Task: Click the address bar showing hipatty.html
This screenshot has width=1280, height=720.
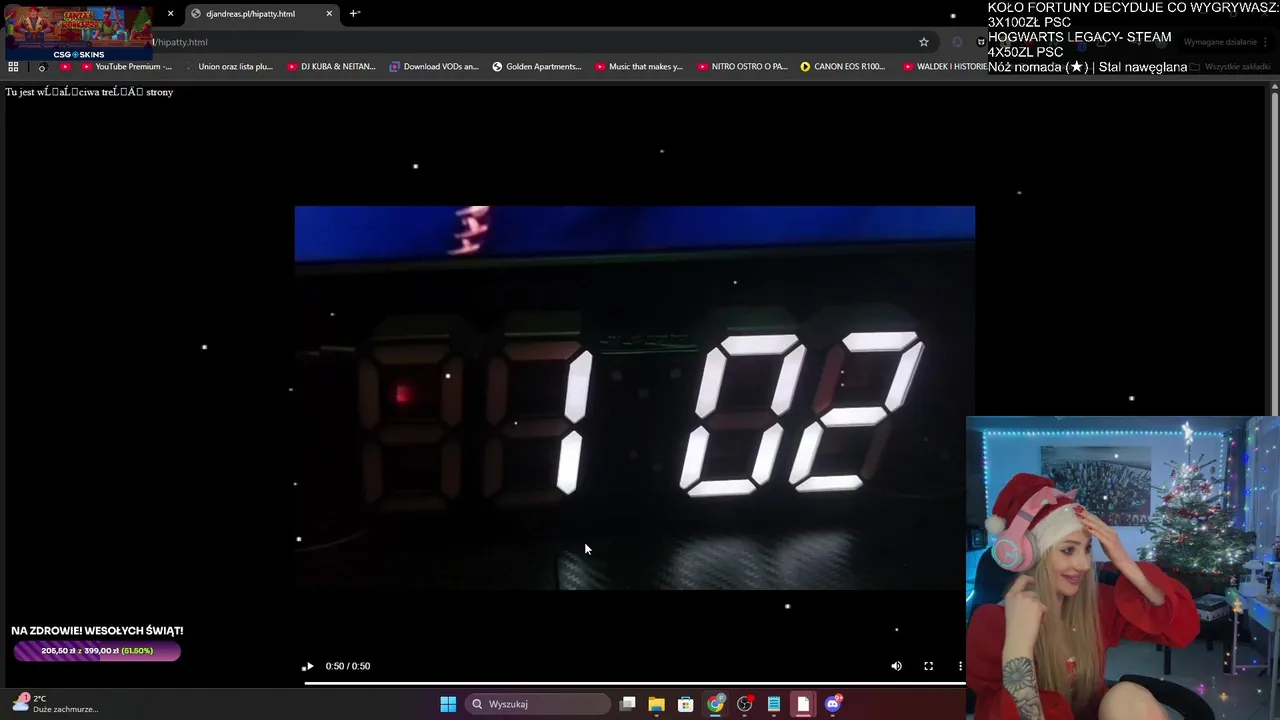Action: click(x=530, y=42)
